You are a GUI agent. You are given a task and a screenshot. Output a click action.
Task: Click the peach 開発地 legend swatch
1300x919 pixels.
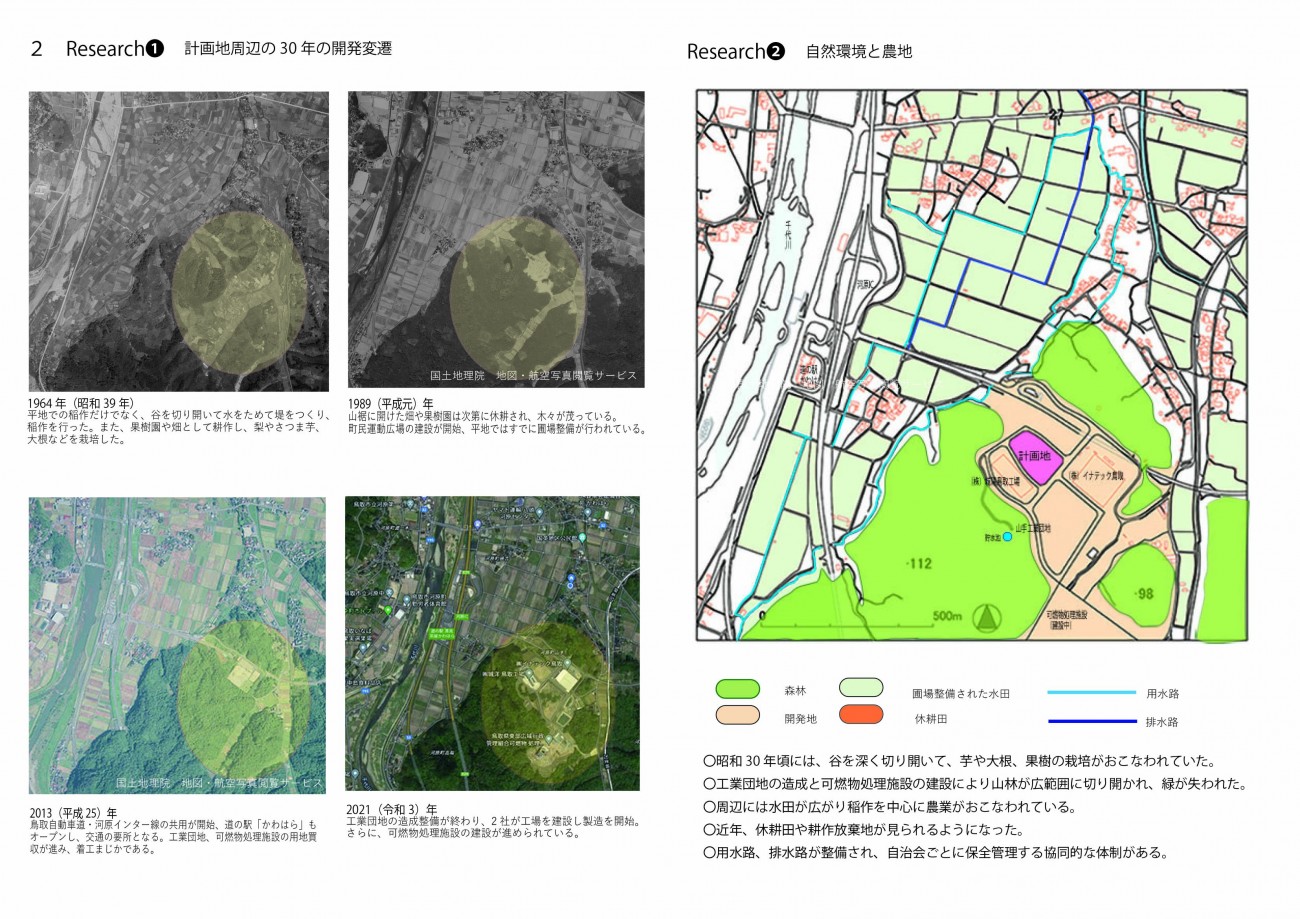738,715
